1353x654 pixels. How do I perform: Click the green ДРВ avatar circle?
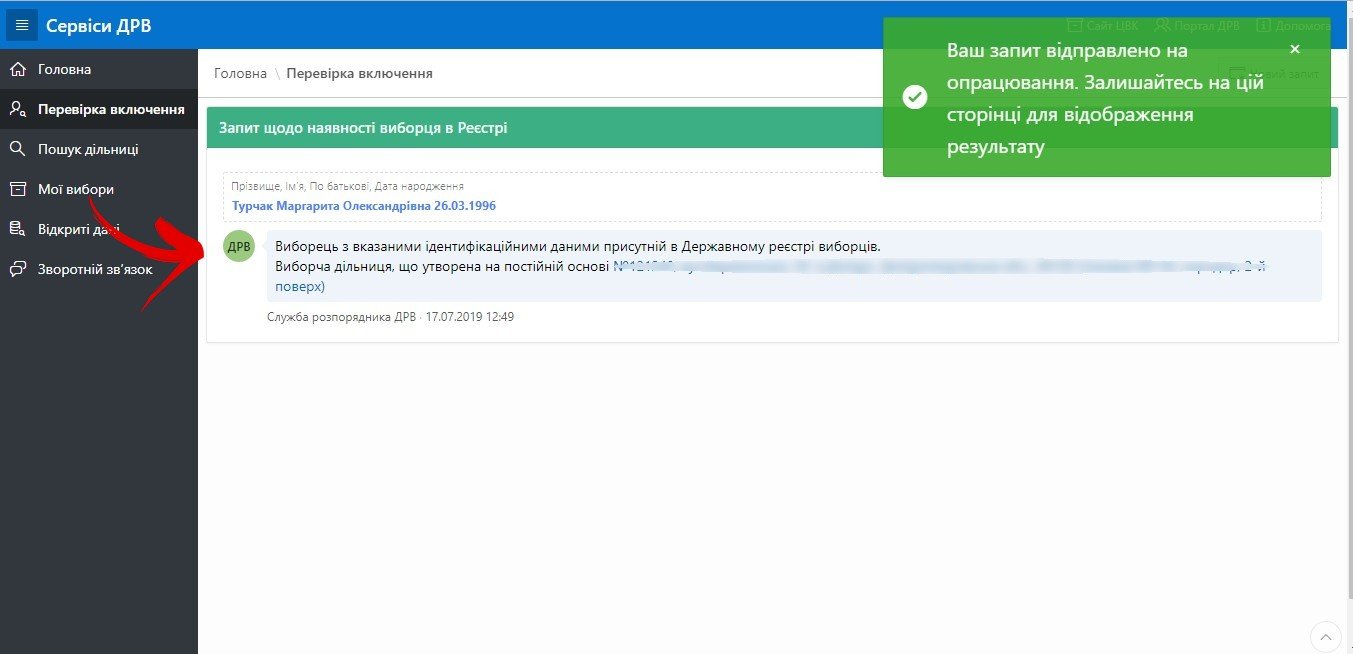tap(239, 246)
